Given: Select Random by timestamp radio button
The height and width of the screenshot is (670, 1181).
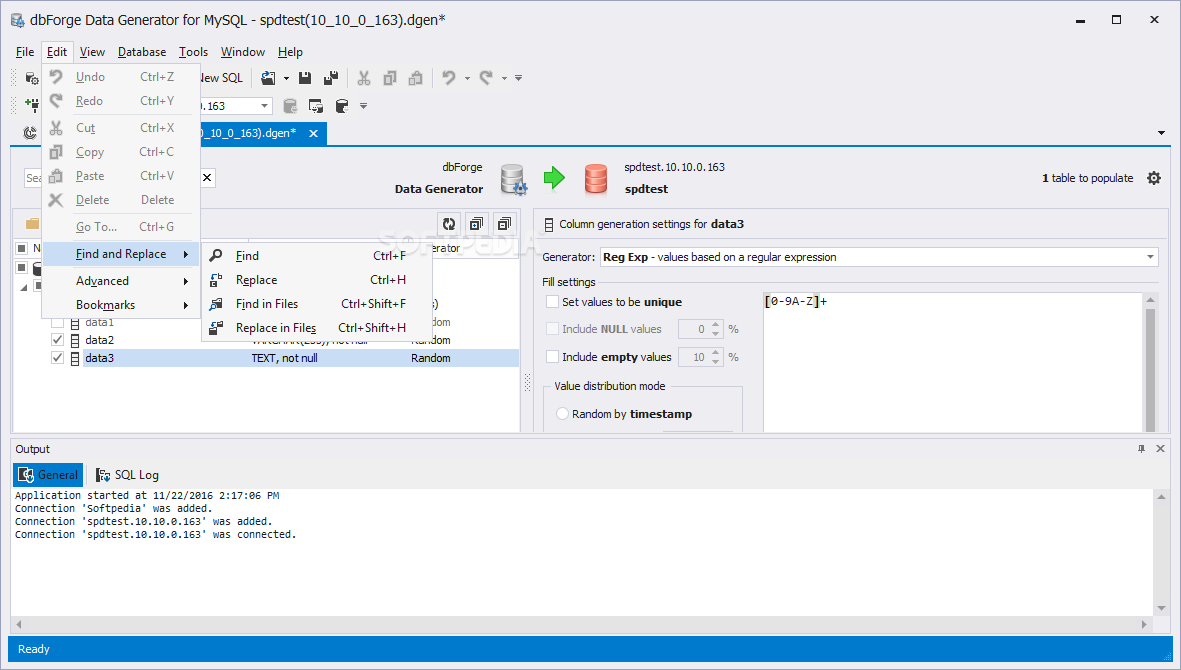Looking at the screenshot, I should pyautogui.click(x=563, y=414).
